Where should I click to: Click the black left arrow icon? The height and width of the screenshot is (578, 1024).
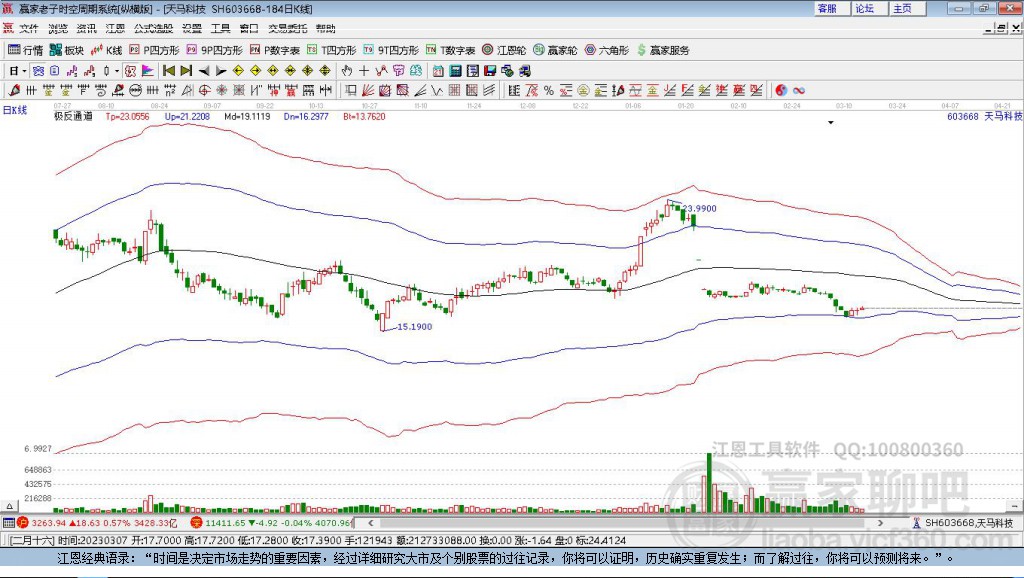tap(204, 71)
